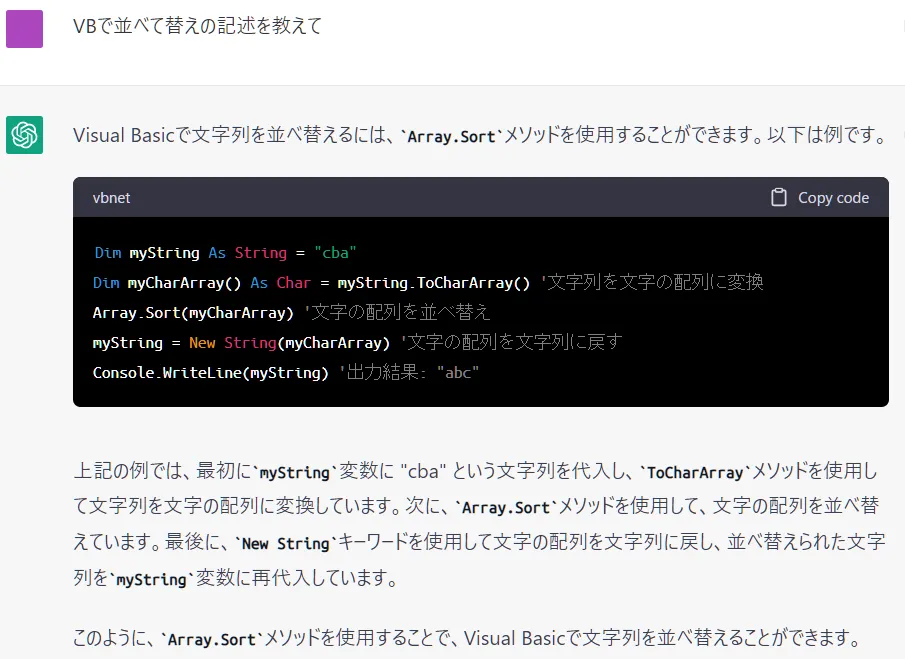This screenshot has height=659, width=905.
Task: Click the "cba" string literal in code
Action: click(335, 253)
